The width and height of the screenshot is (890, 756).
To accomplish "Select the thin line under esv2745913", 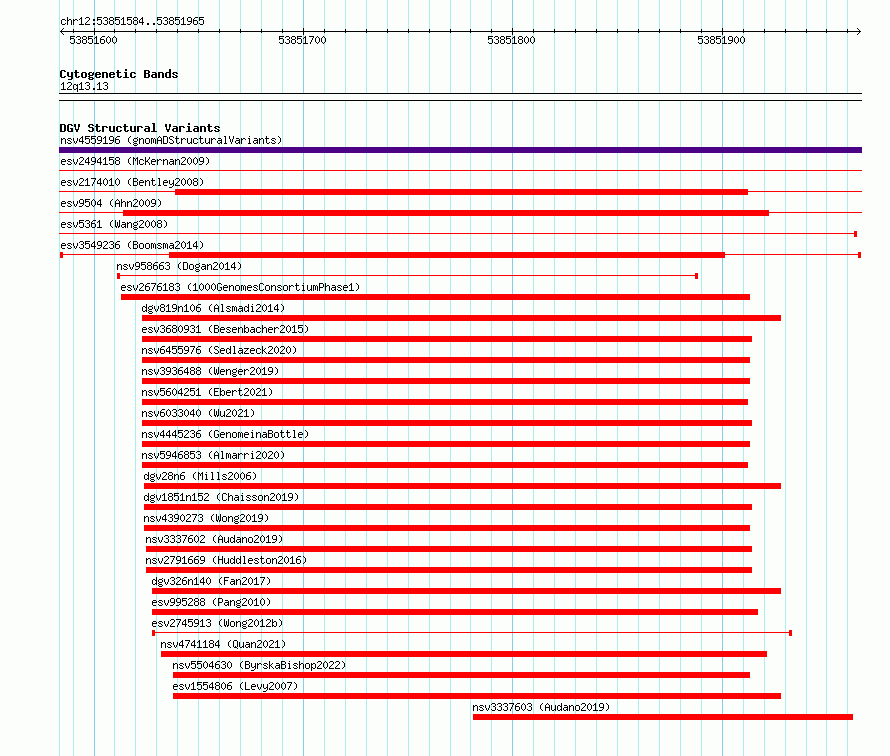I will (x=472, y=633).
